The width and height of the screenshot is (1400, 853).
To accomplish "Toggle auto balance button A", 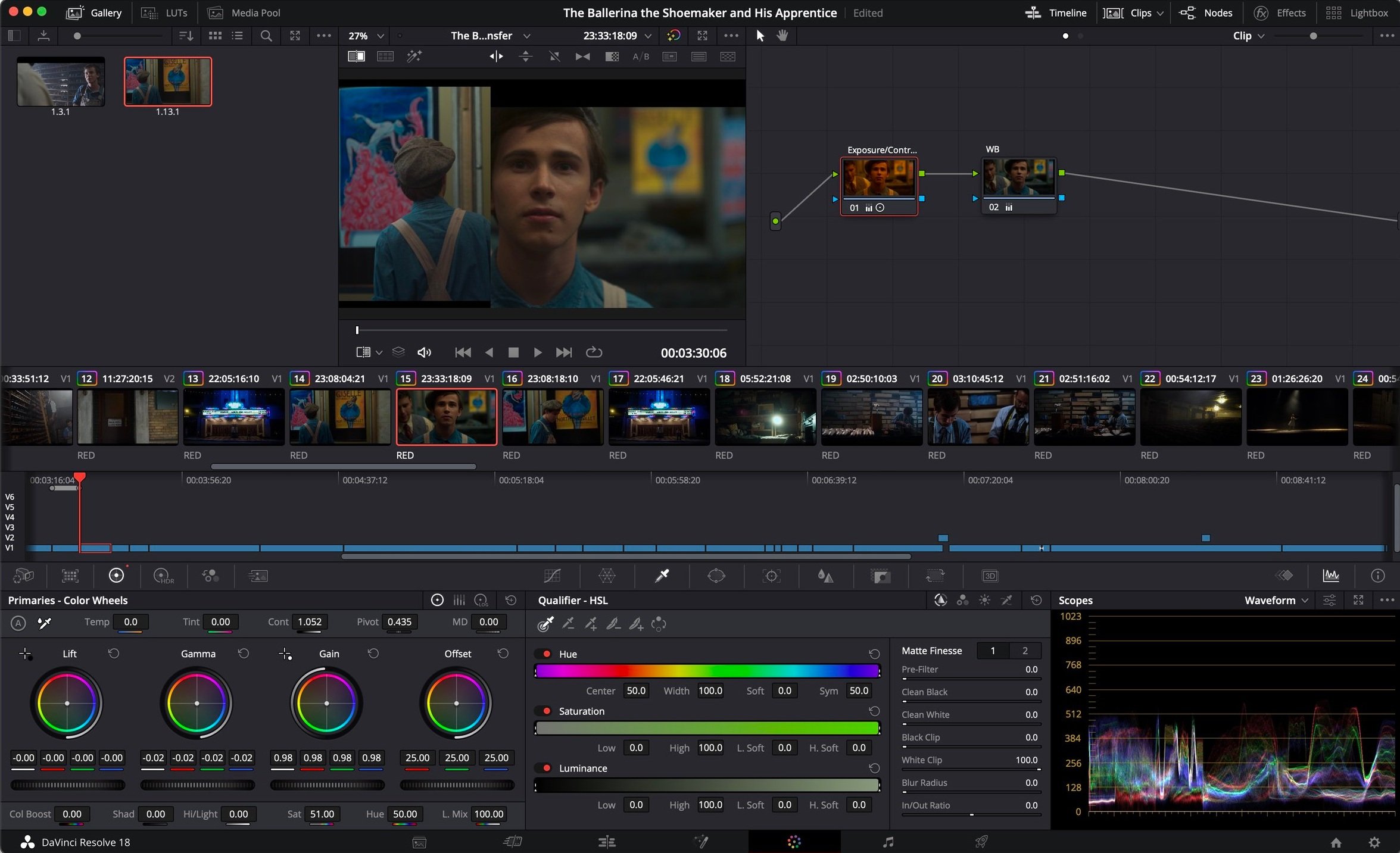I will (x=18, y=623).
